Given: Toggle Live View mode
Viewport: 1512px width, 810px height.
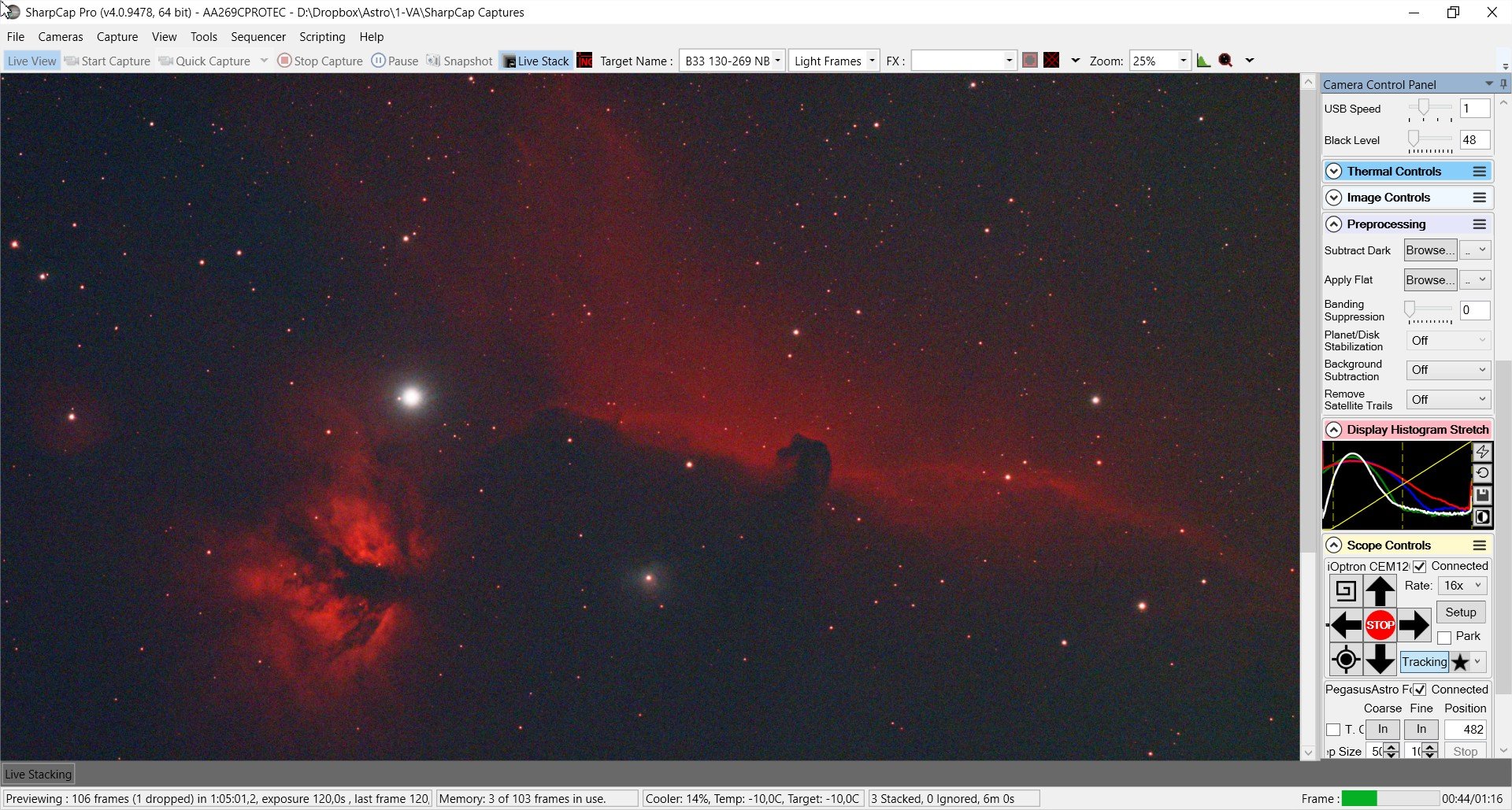Looking at the screenshot, I should point(31,61).
